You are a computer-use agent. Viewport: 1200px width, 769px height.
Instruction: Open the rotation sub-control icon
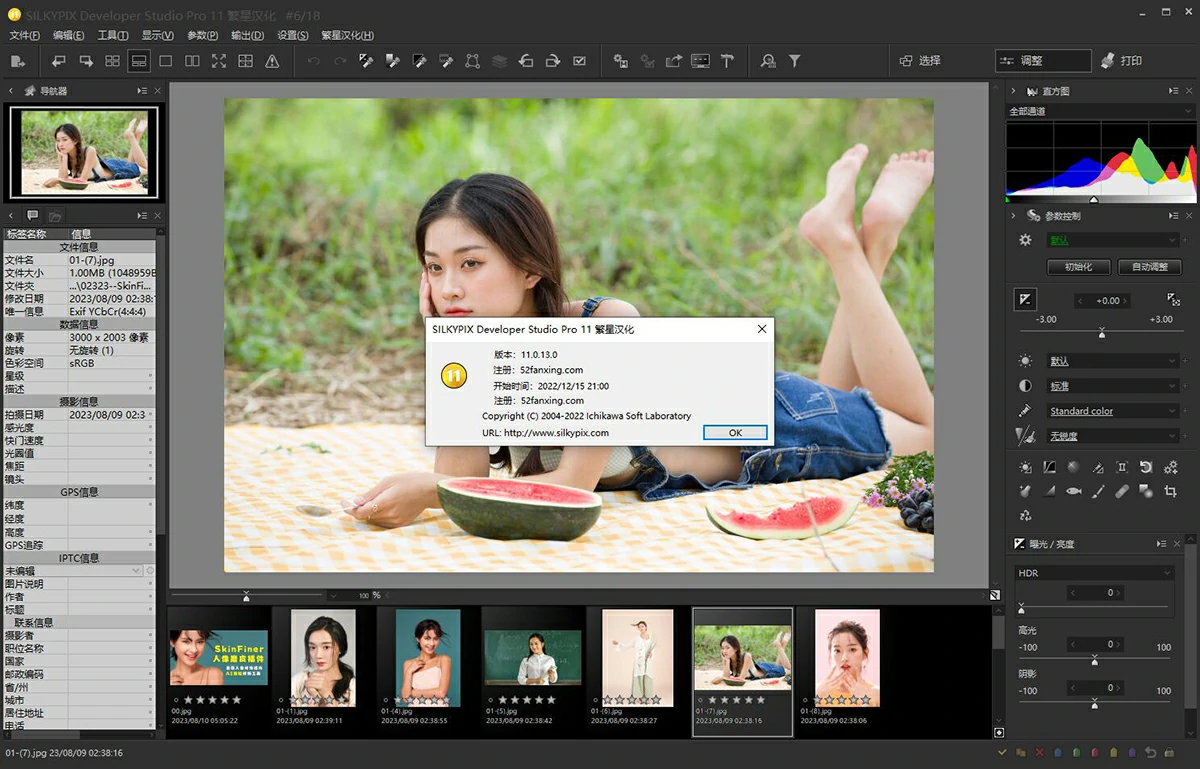pyautogui.click(x=1146, y=467)
